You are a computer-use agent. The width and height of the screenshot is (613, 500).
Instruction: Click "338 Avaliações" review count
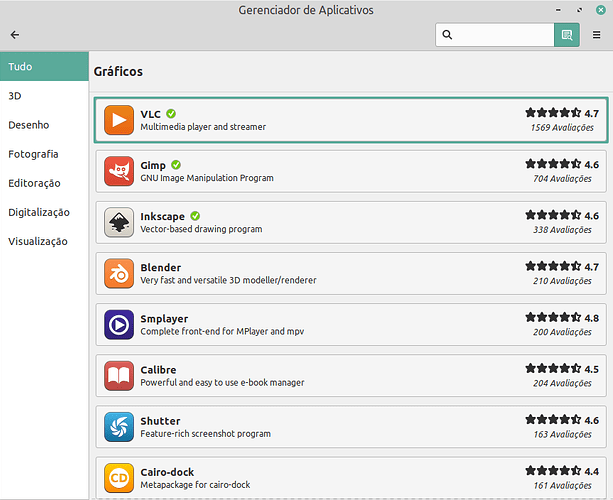[562, 230]
